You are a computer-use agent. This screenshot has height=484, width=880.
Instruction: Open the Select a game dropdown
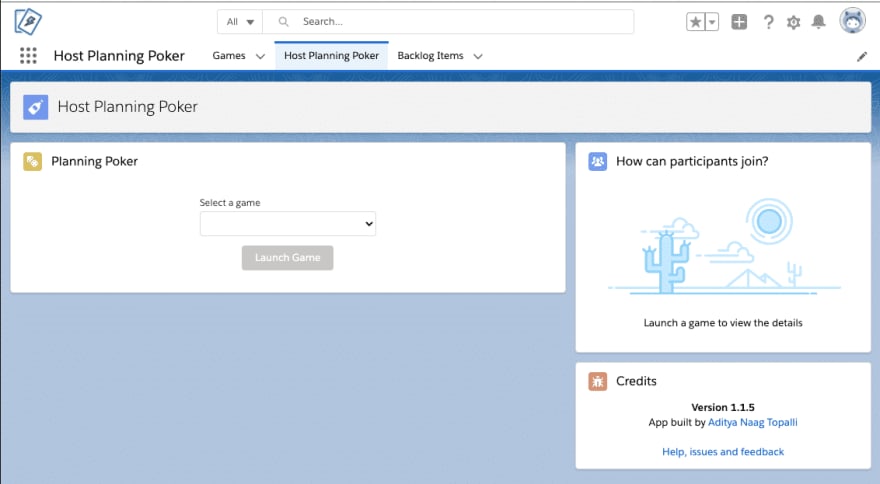point(288,223)
